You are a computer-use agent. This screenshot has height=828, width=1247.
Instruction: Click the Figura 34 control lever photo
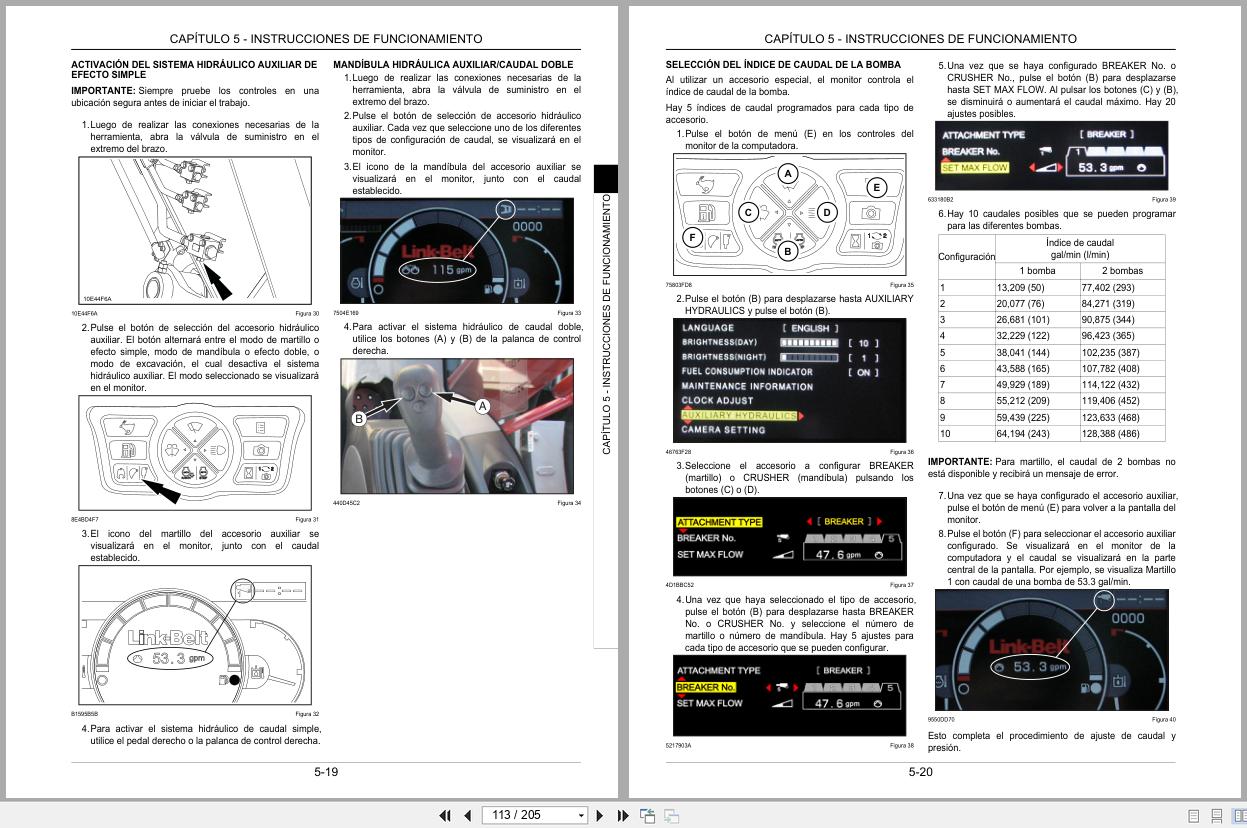[457, 427]
